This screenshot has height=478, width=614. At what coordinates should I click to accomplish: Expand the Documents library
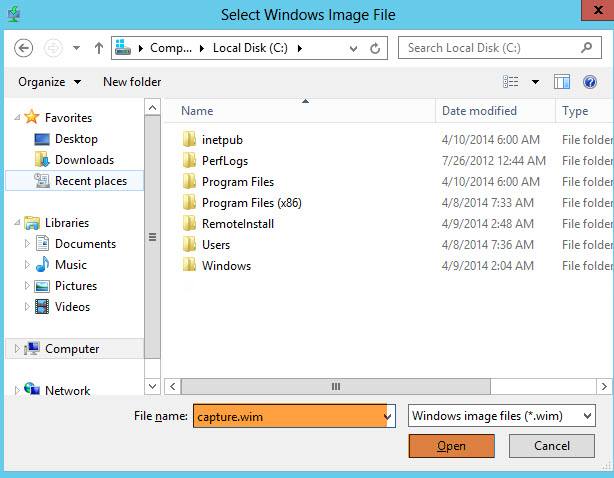27,244
